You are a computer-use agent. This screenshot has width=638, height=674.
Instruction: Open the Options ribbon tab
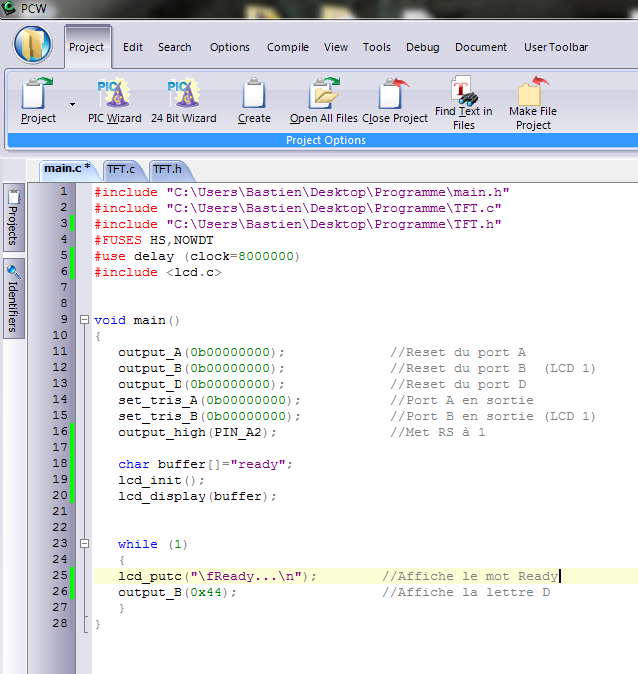coord(230,47)
